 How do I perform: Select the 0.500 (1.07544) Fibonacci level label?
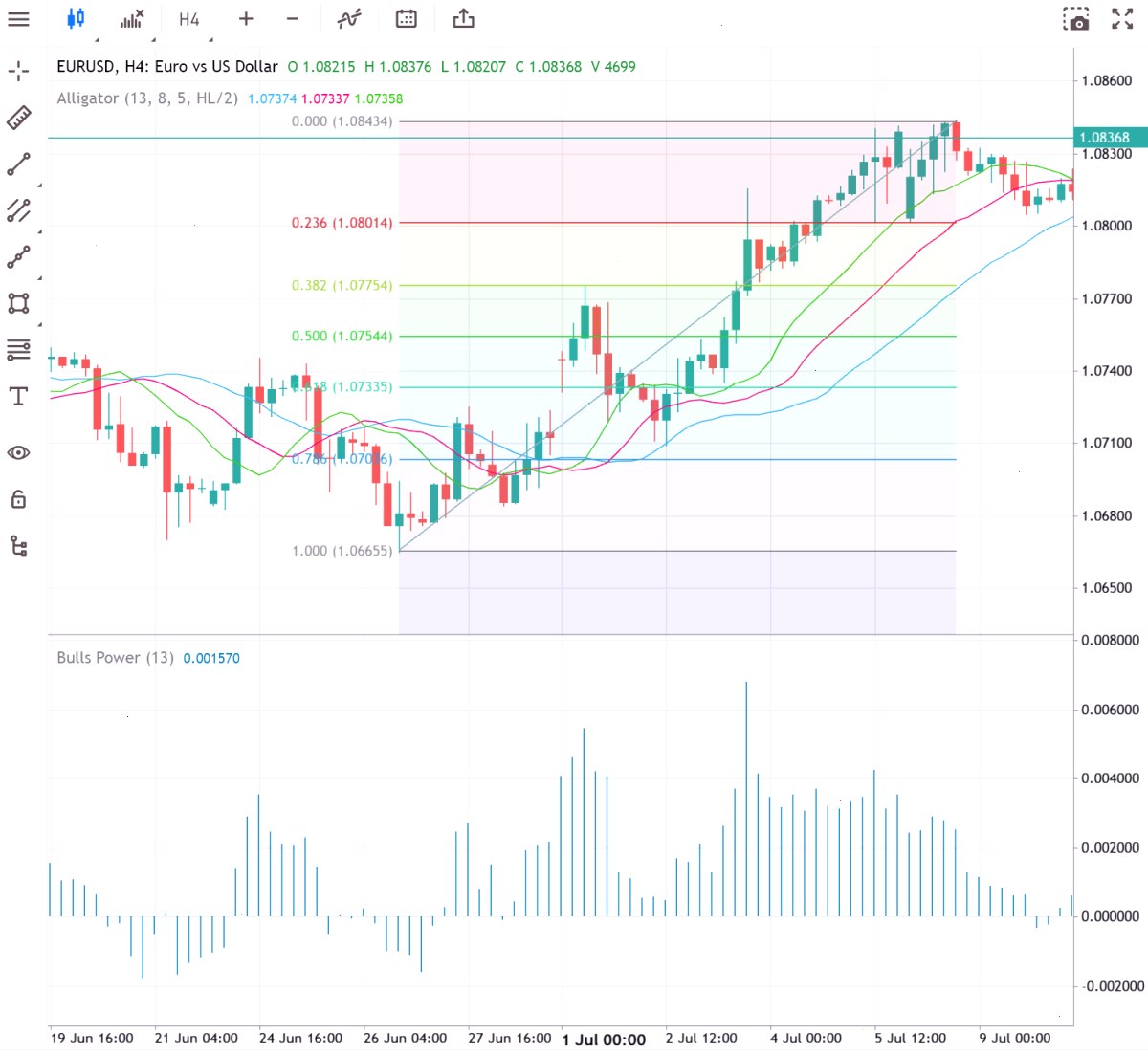point(342,336)
